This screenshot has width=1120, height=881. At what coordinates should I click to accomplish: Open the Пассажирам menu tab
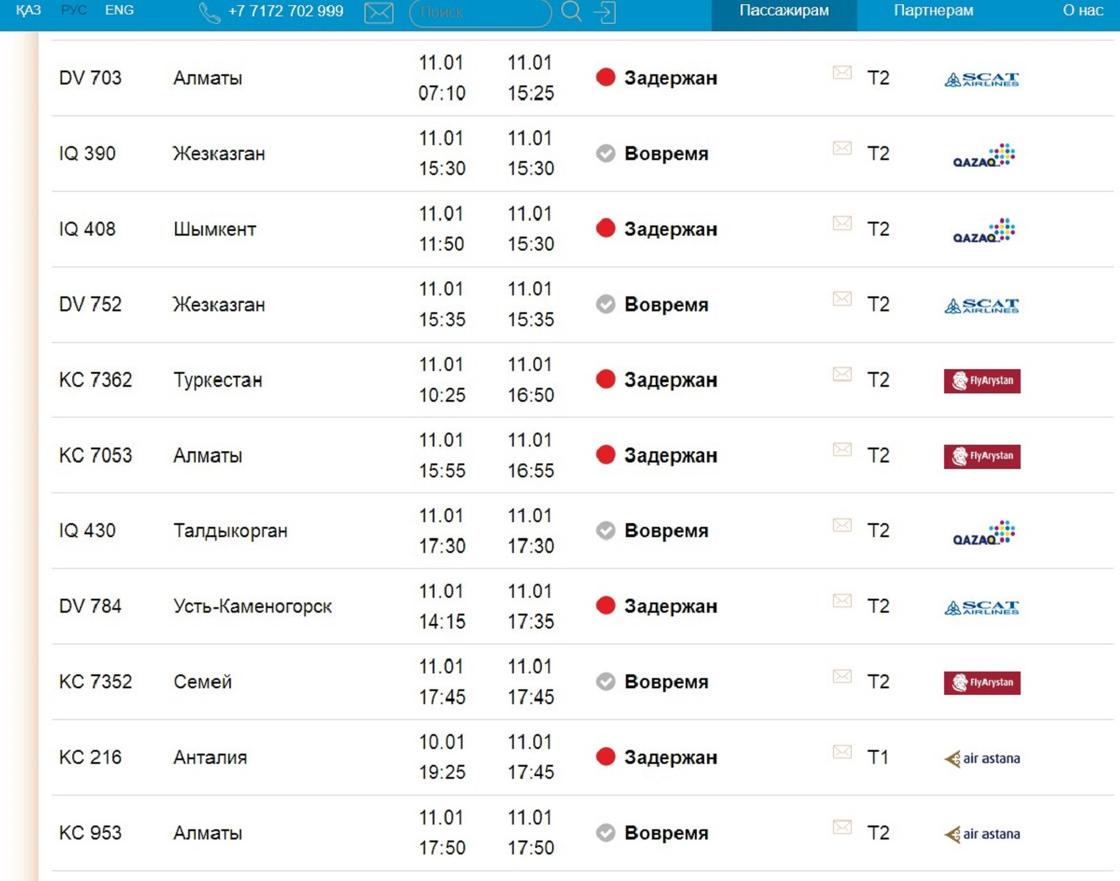tap(784, 11)
